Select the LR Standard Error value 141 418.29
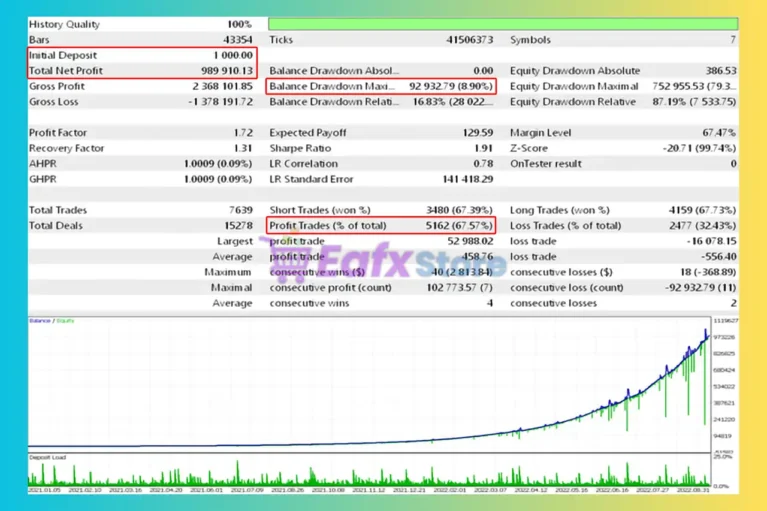Screen dimensions: 767x511 [468, 179]
